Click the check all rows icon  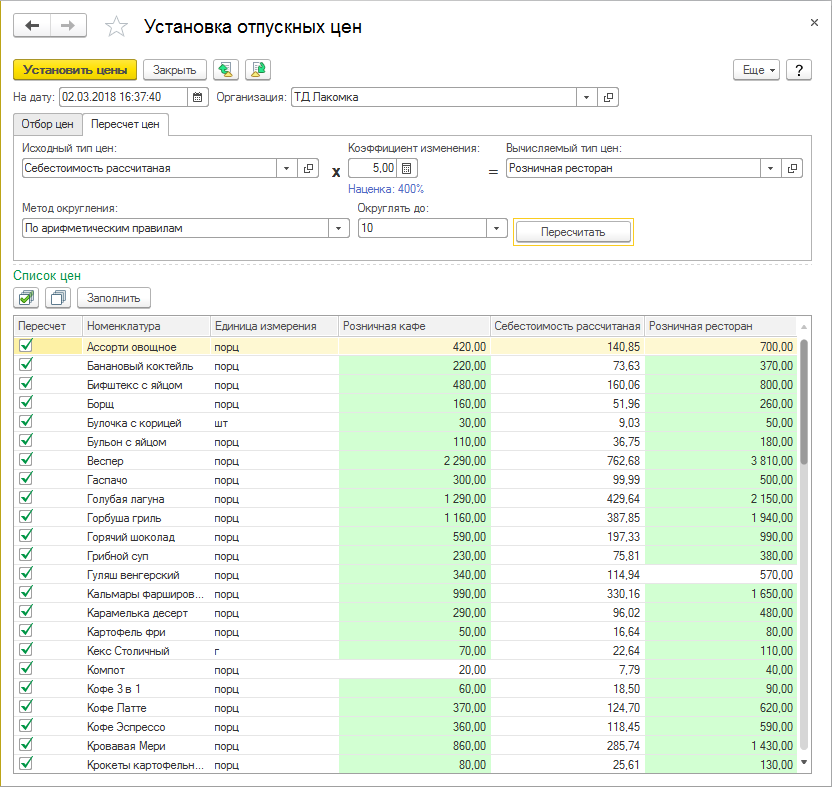click(27, 297)
